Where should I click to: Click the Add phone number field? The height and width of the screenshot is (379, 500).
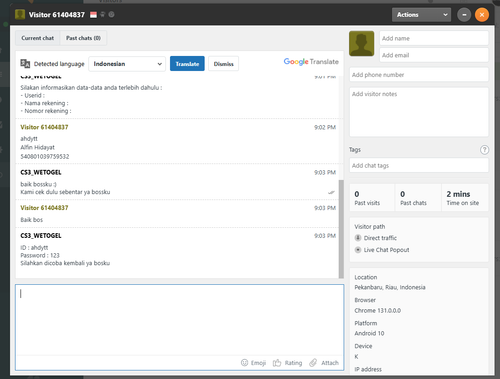[x=419, y=75]
